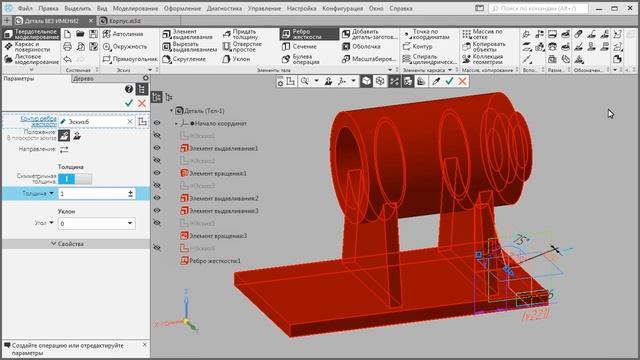Choose the Уклон draft tool in ribbon

237,59
